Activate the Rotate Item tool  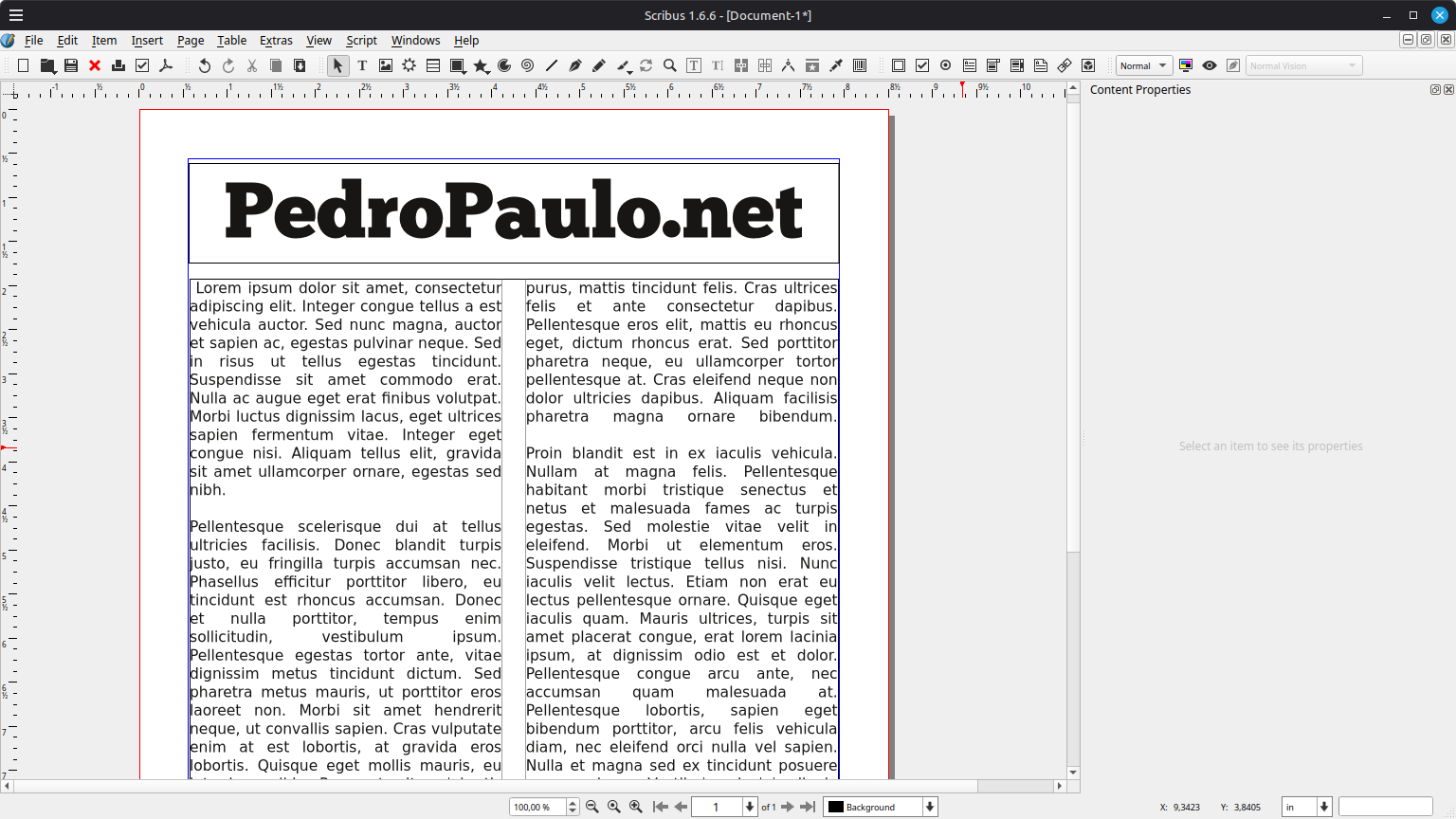(646, 65)
